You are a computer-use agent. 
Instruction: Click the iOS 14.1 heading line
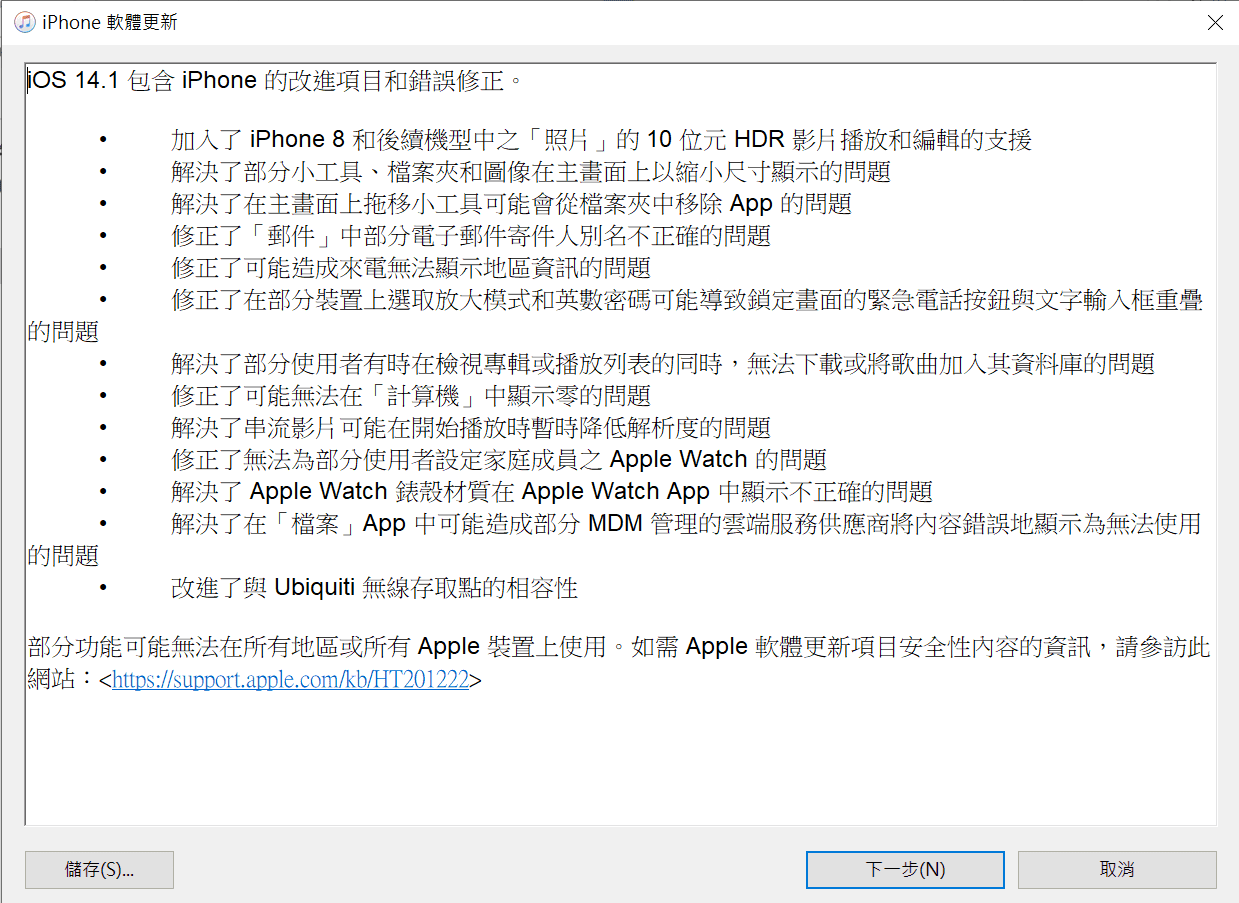tap(275, 81)
